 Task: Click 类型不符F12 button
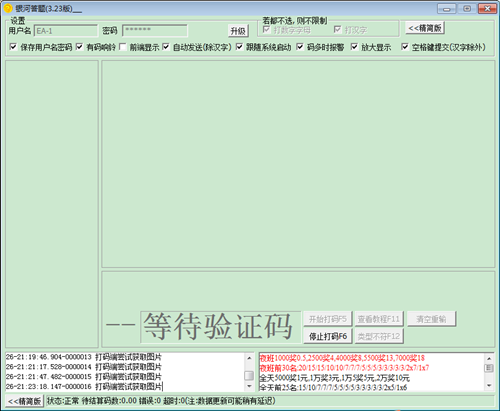379,336
